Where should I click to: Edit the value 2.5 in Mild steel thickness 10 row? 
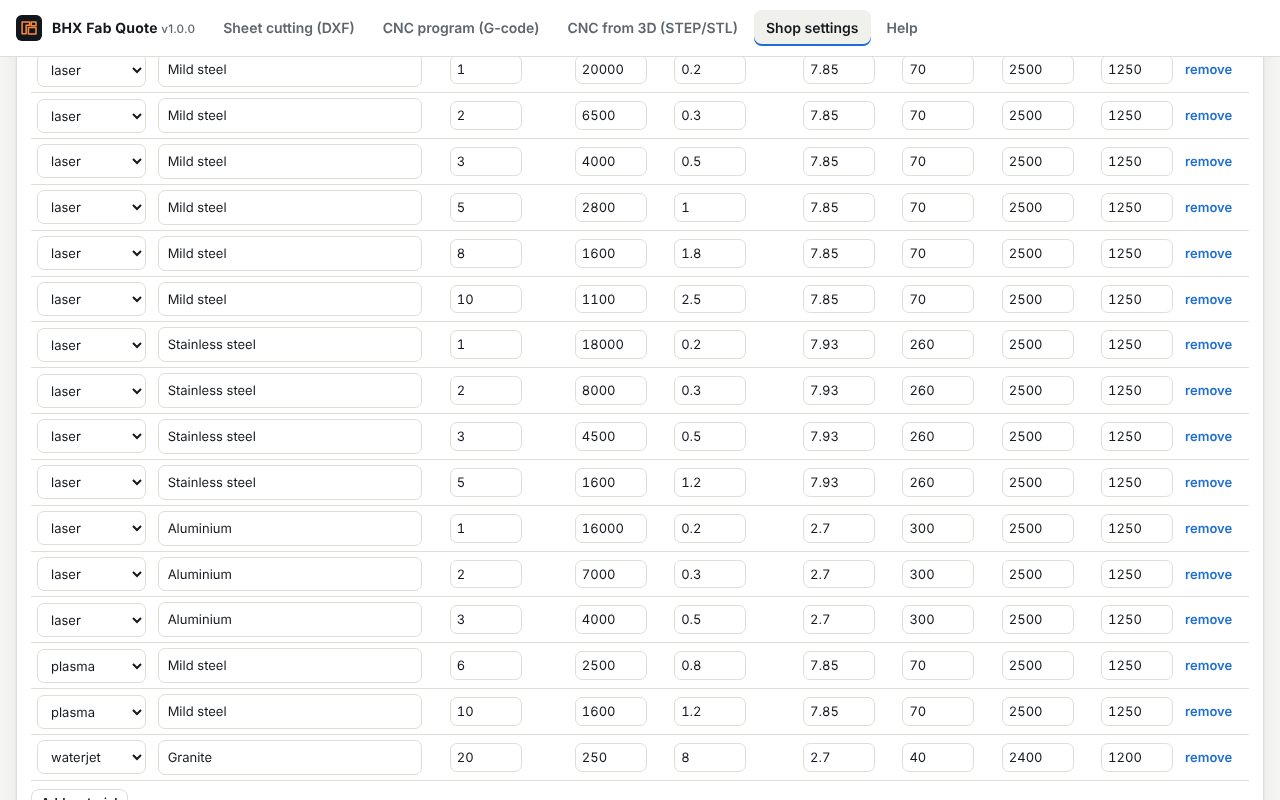710,299
